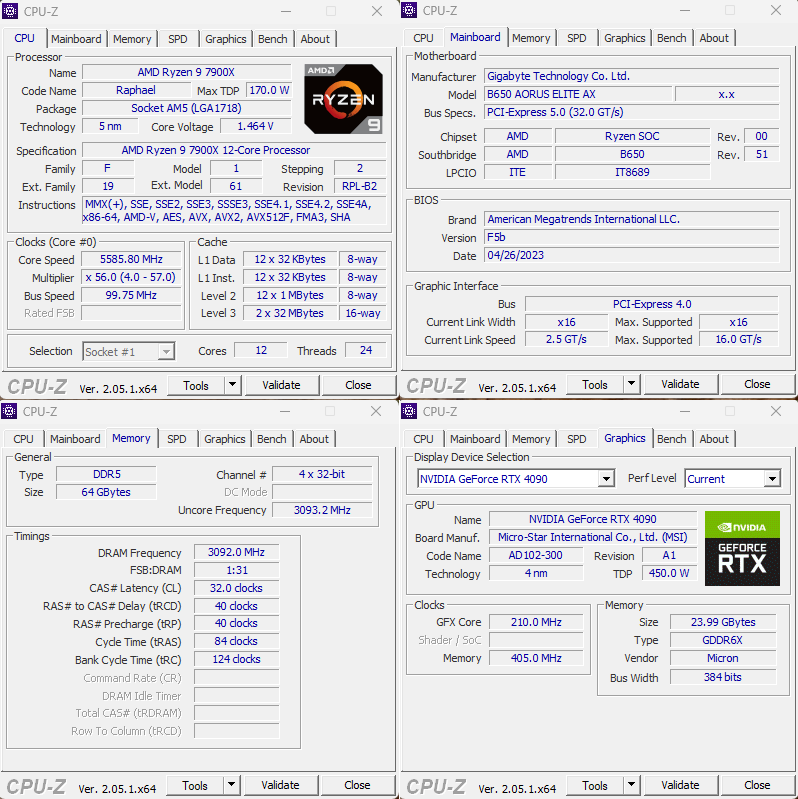Click the GPU code name AD102-300 value
Screen dimensions: 798x799
coord(536,555)
